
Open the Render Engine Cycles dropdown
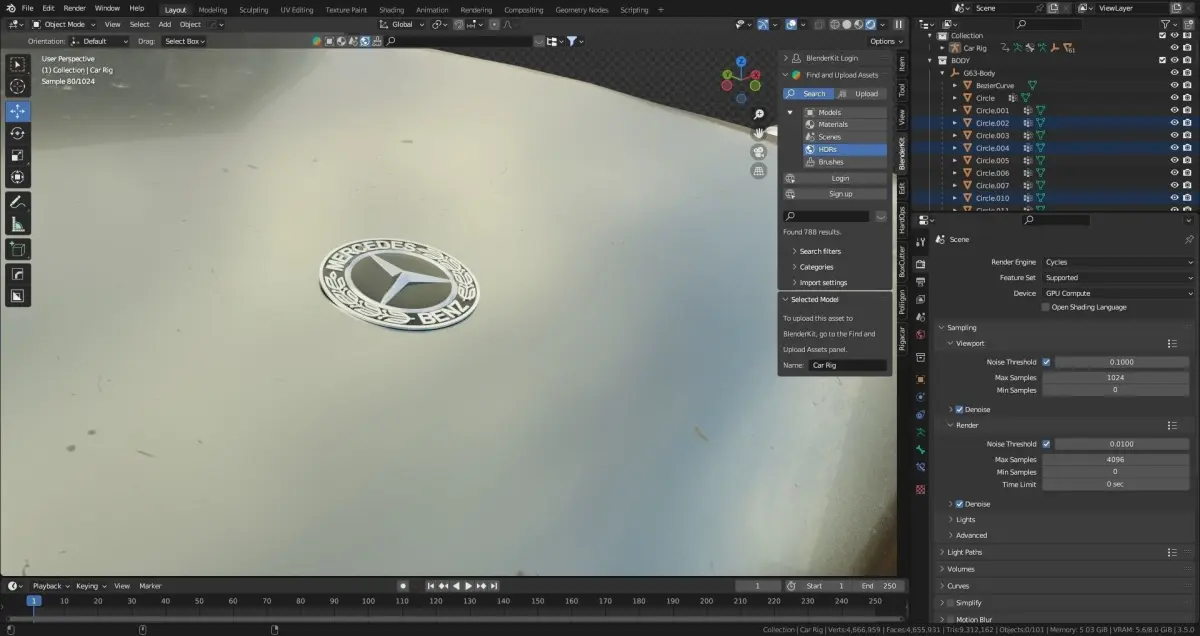tap(1118, 262)
